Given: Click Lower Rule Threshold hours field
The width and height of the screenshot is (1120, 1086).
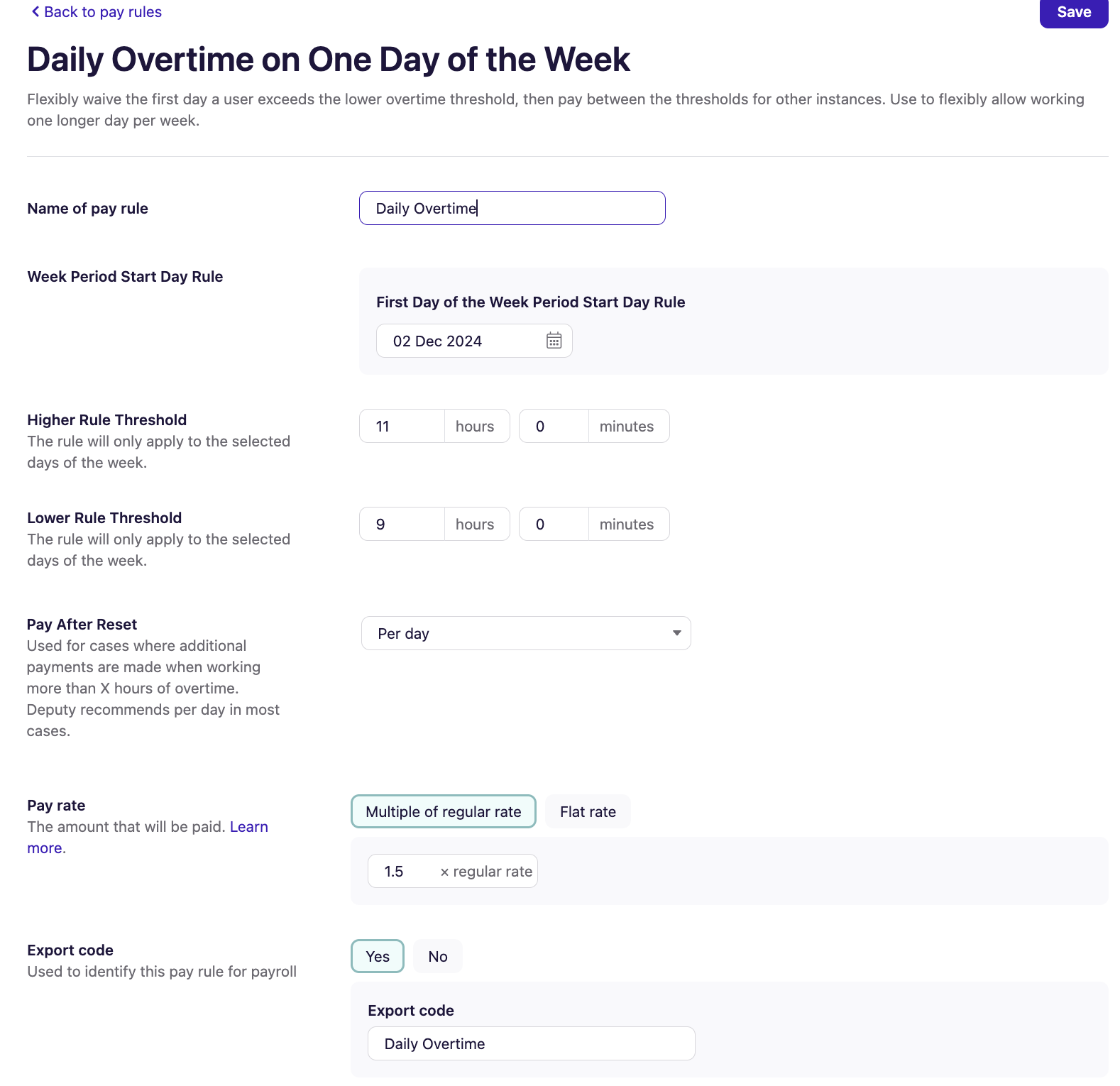Looking at the screenshot, I should [402, 524].
